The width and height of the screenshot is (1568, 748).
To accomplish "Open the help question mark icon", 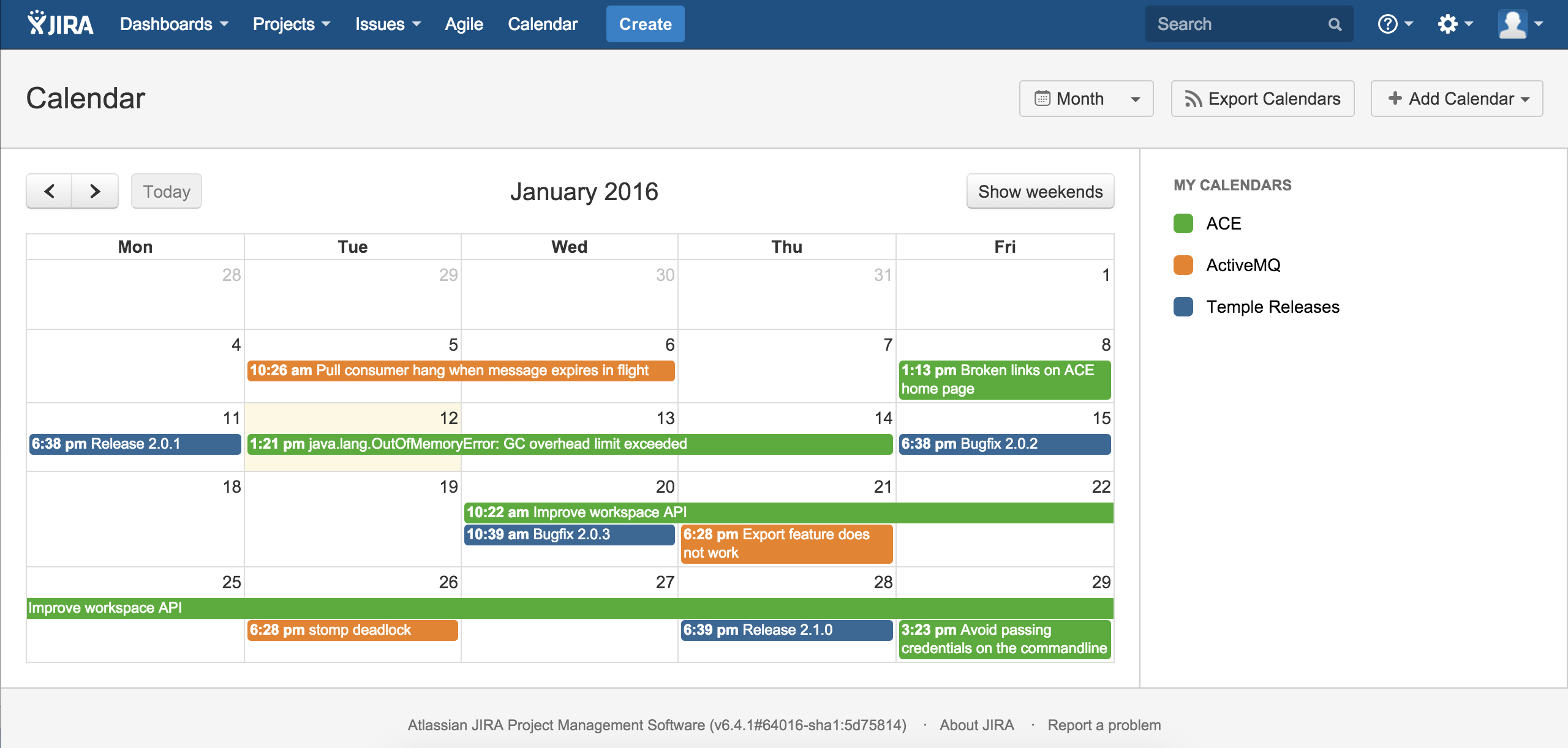I will (x=1387, y=24).
